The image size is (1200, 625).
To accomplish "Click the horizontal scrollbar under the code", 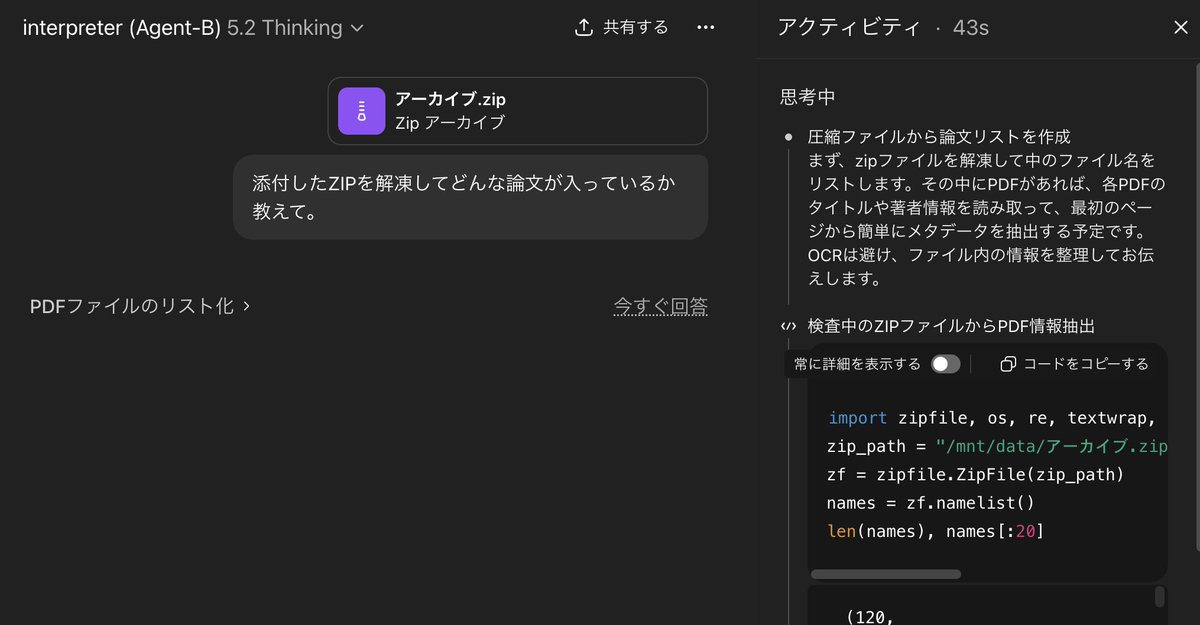I will pyautogui.click(x=885, y=572).
